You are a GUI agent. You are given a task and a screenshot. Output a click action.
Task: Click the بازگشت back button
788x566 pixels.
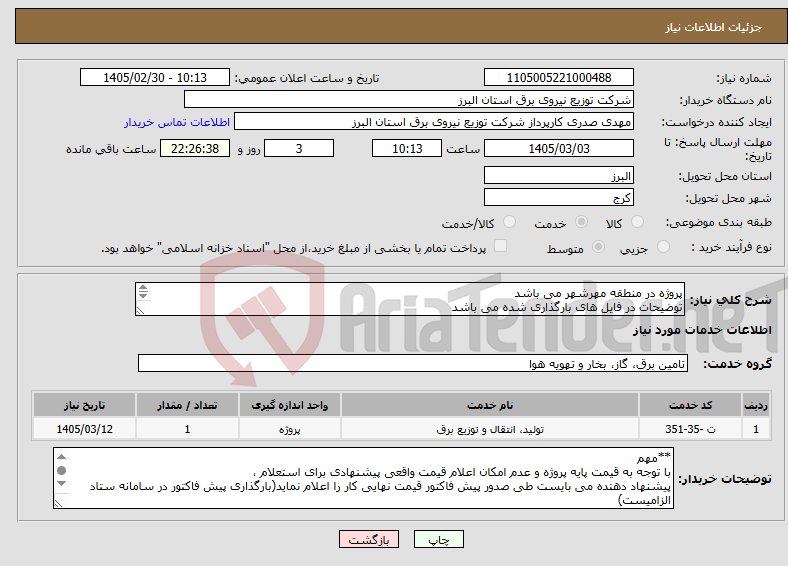369,539
